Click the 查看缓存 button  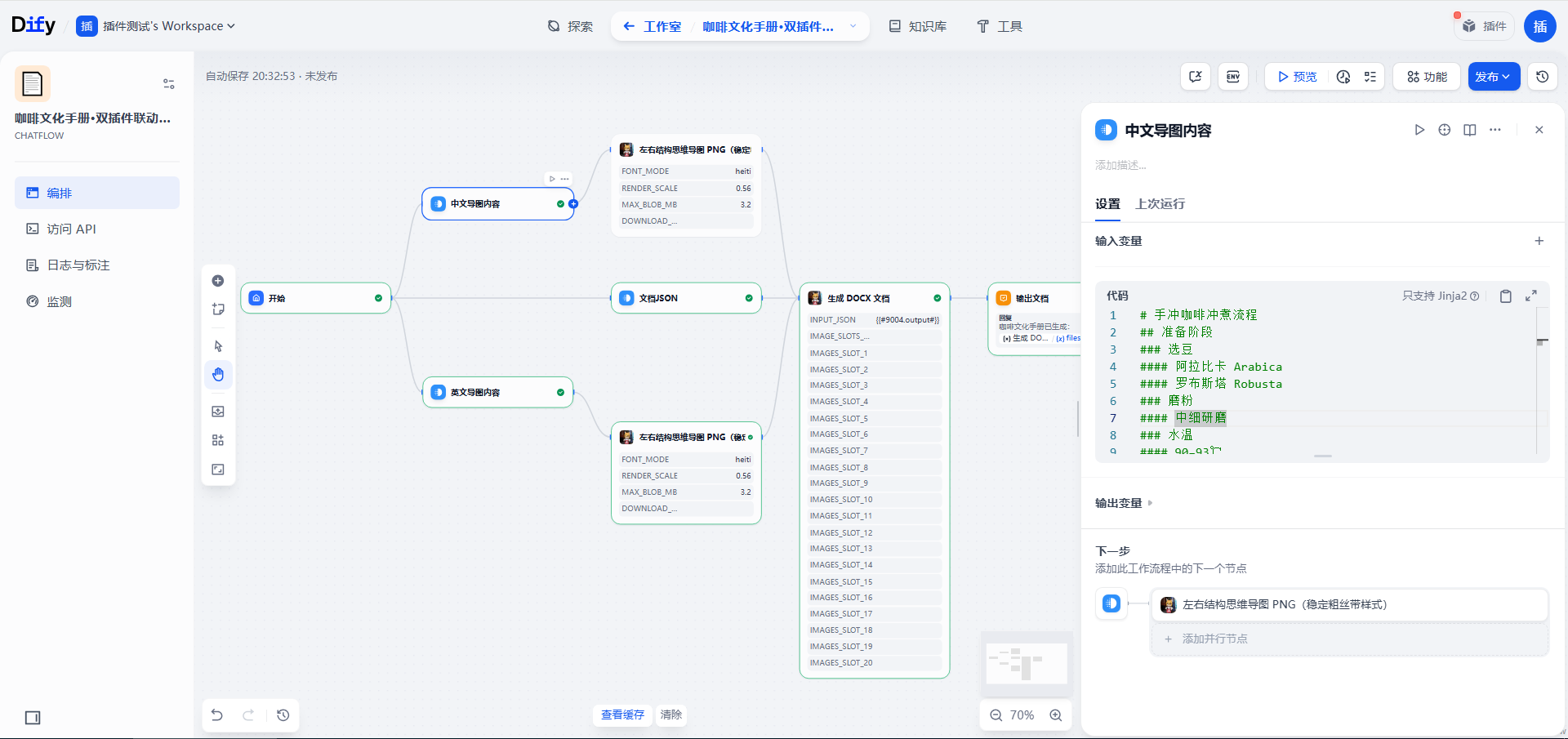point(622,715)
